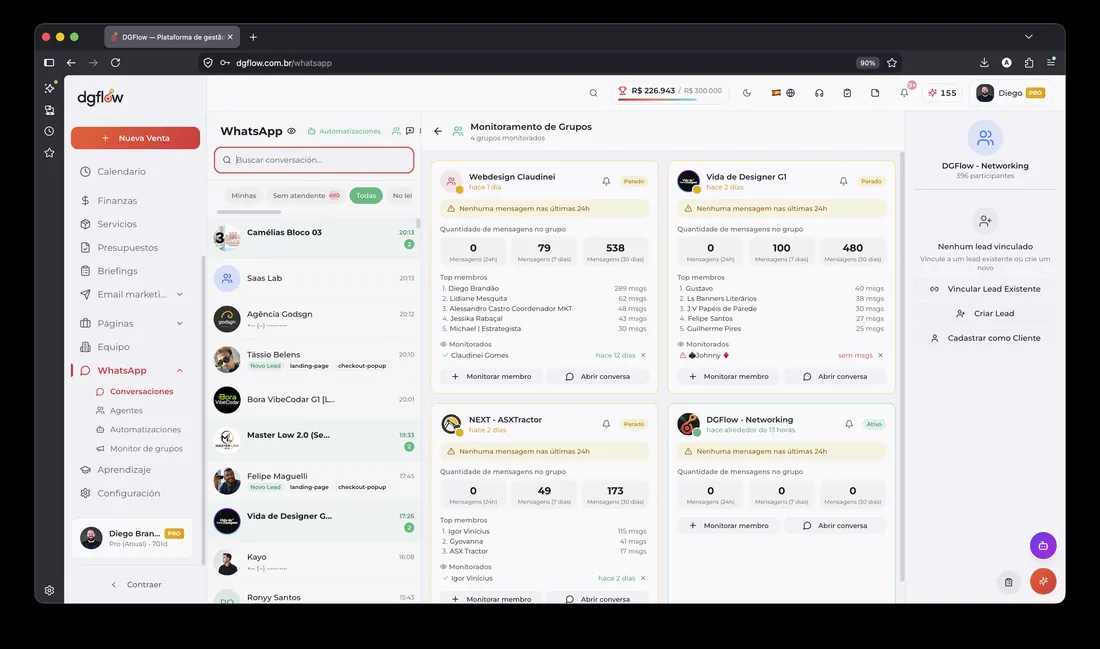Click Cadastrar como Cliente in the right panel
Screen dimensions: 1100x649
(x=985, y=338)
